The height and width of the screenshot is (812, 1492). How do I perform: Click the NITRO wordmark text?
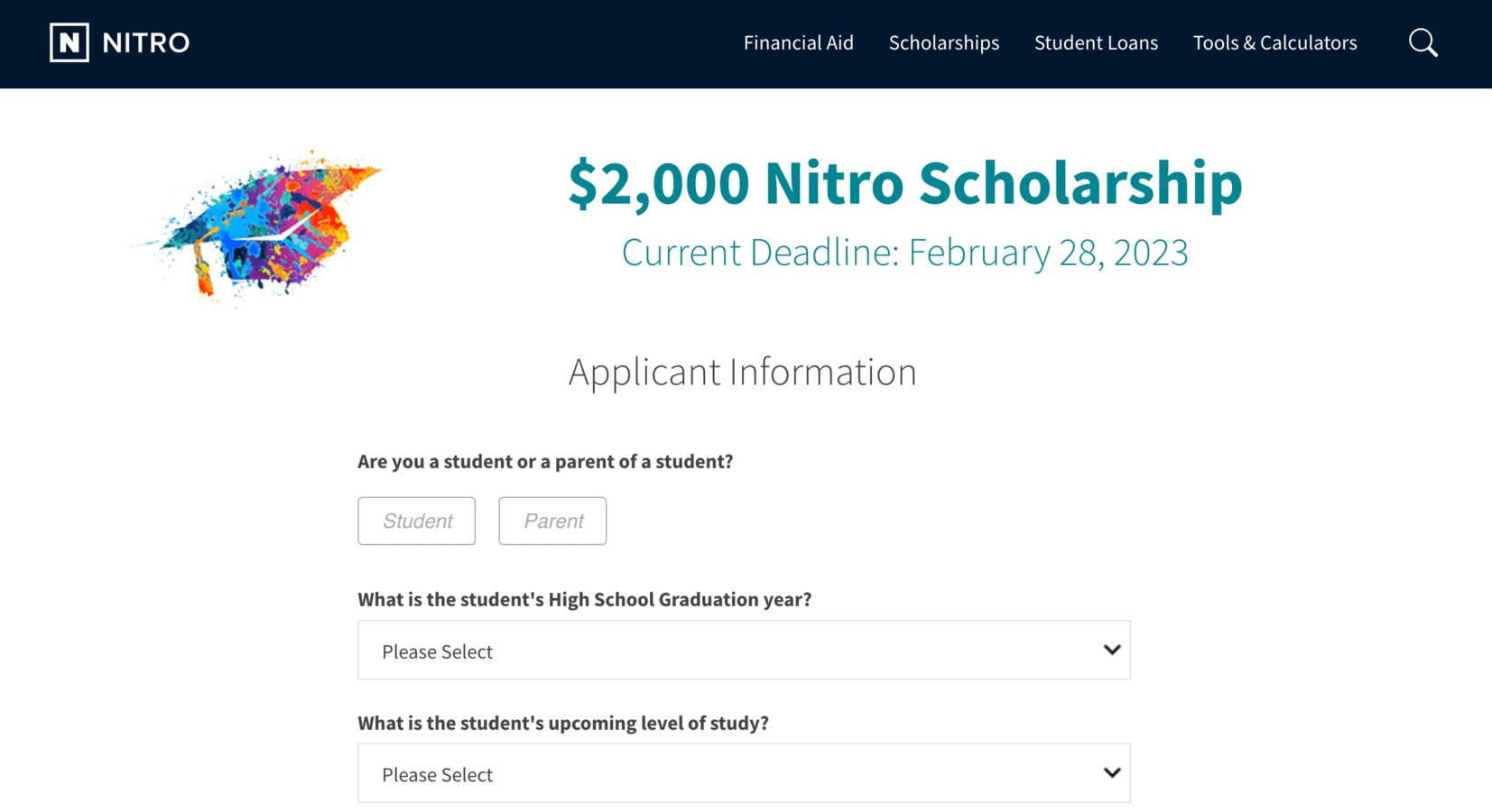click(146, 42)
